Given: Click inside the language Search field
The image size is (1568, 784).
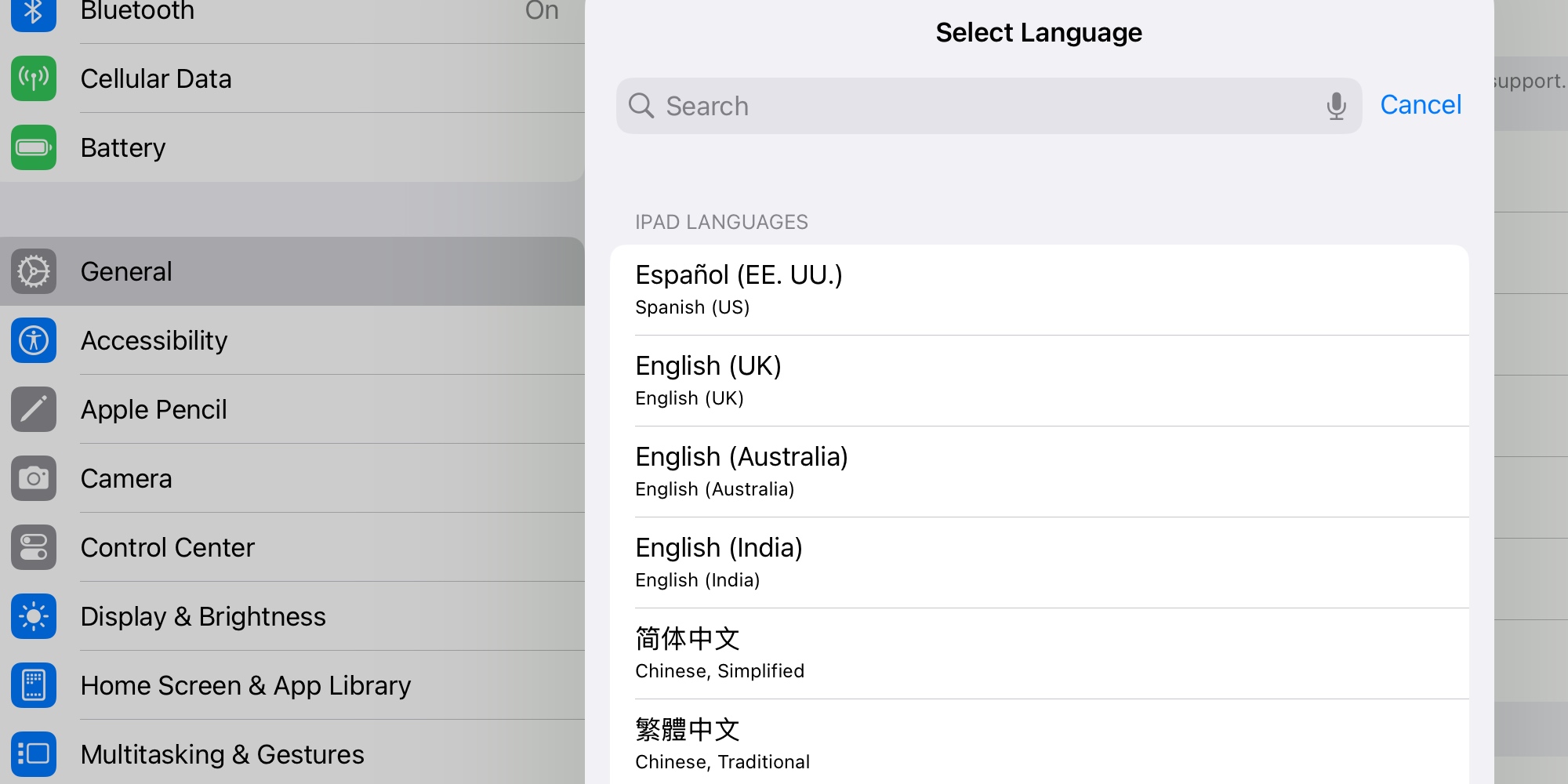Looking at the screenshot, I should (862, 106).
